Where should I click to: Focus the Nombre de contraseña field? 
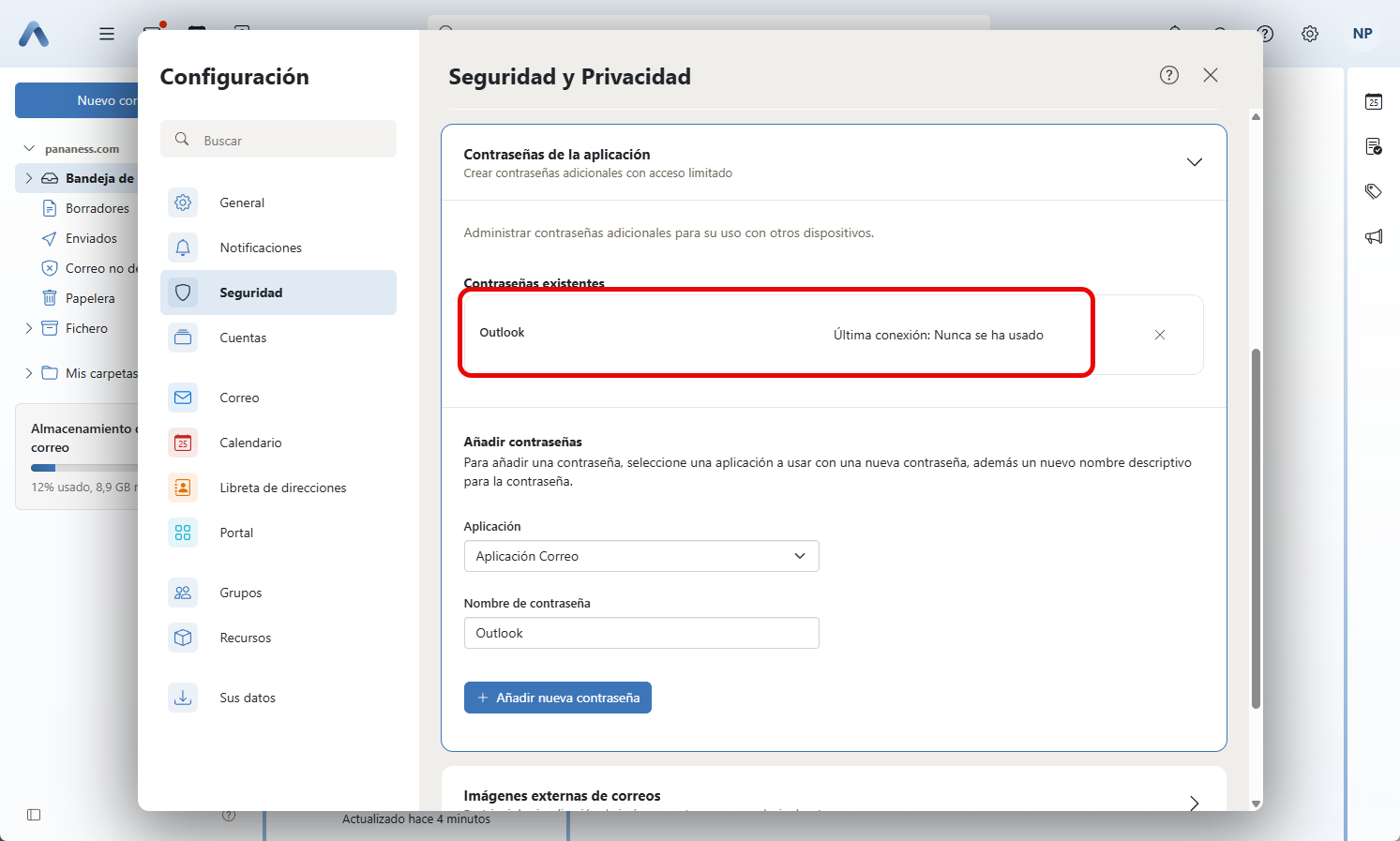pyautogui.click(x=641, y=633)
